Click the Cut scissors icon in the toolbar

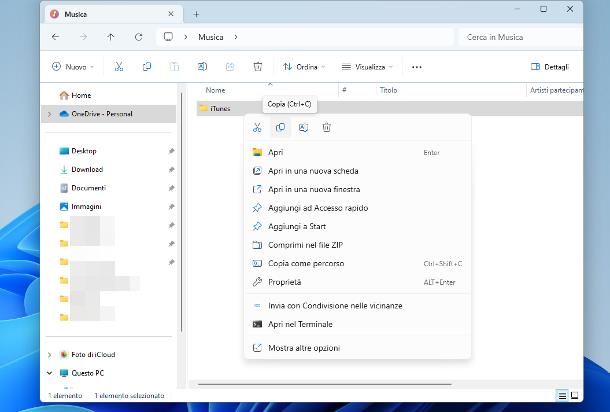pyautogui.click(x=119, y=67)
